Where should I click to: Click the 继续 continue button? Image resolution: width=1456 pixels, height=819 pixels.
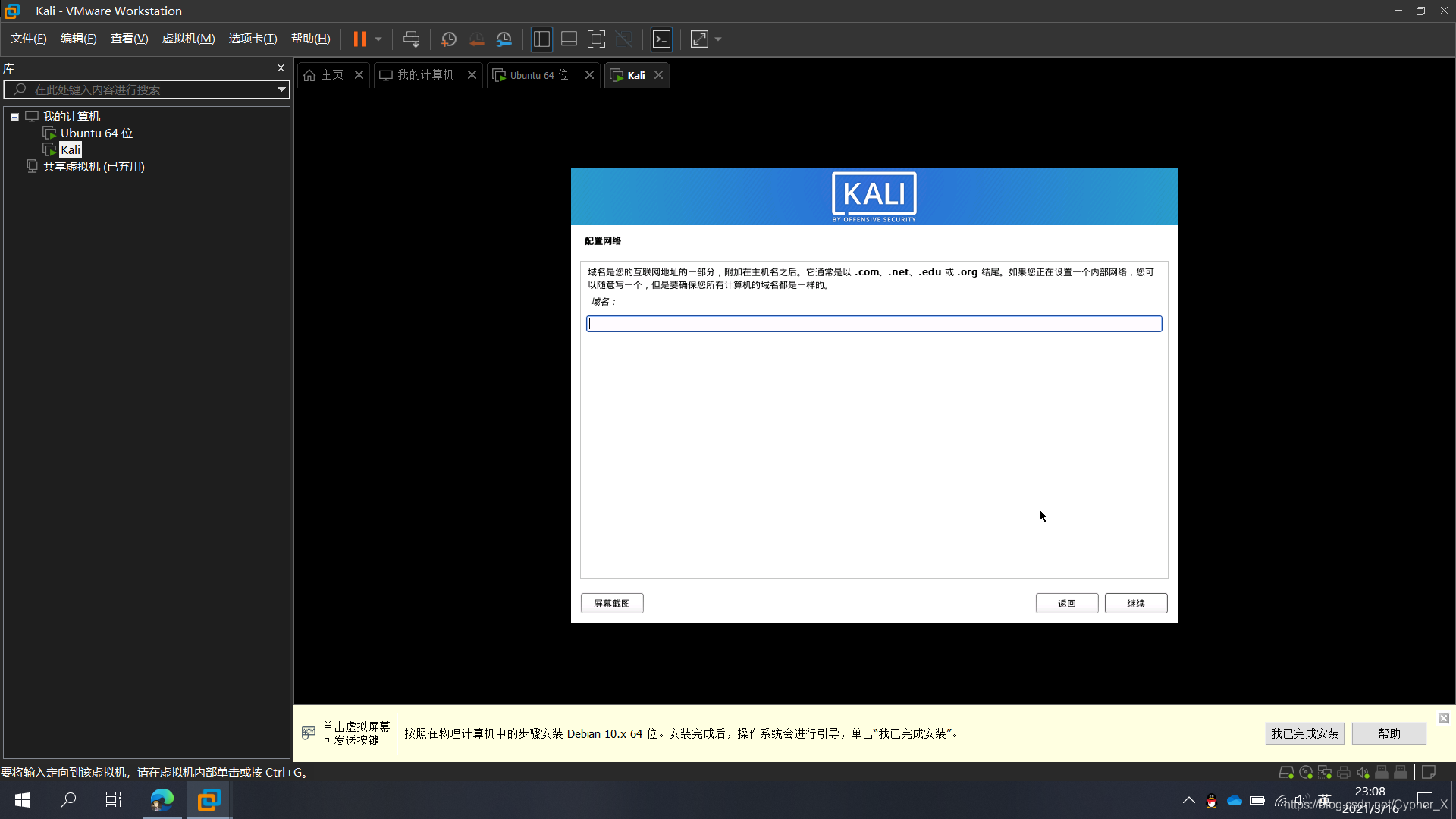pyautogui.click(x=1135, y=602)
